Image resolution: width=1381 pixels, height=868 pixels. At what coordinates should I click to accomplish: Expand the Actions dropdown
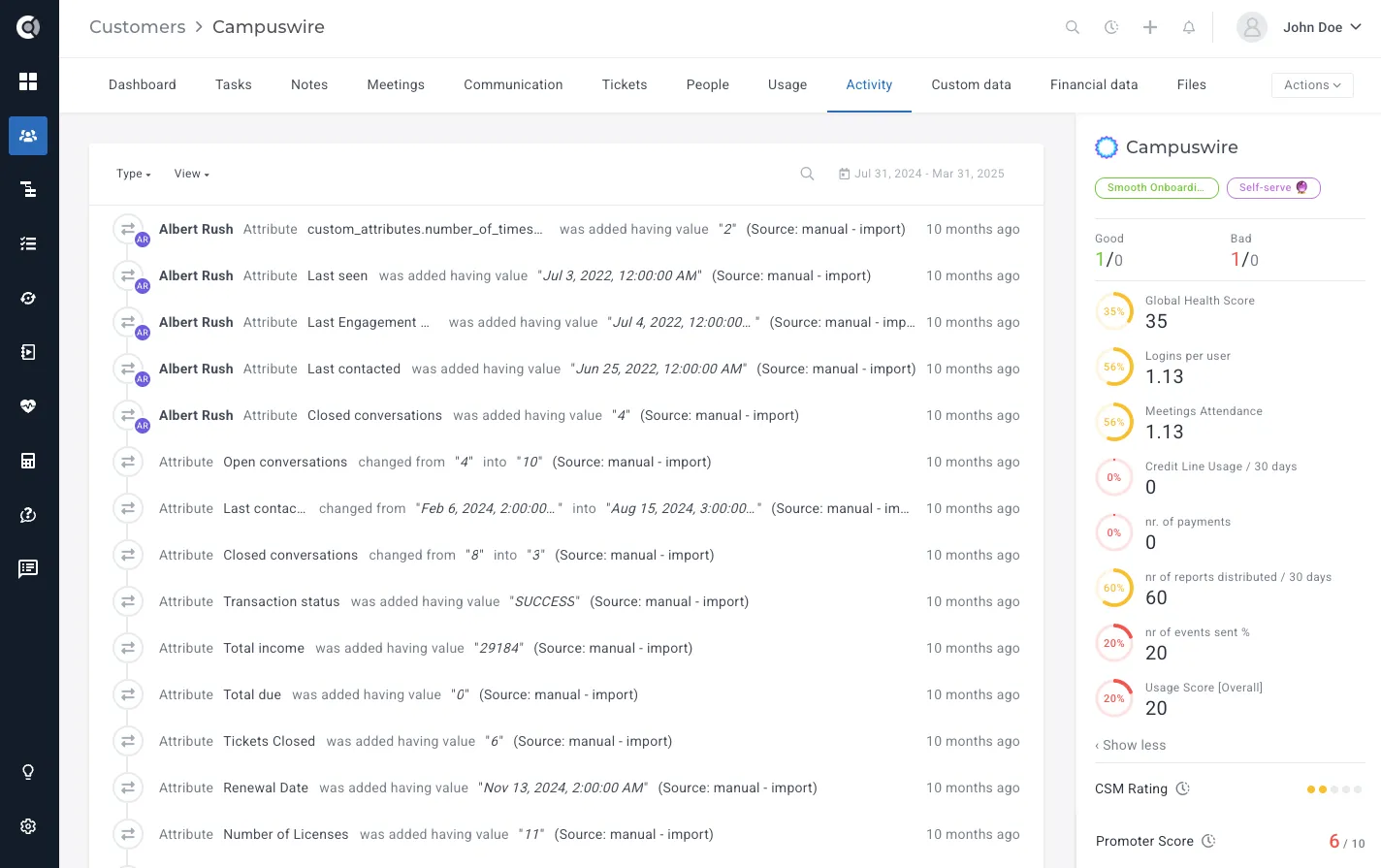pos(1312,85)
